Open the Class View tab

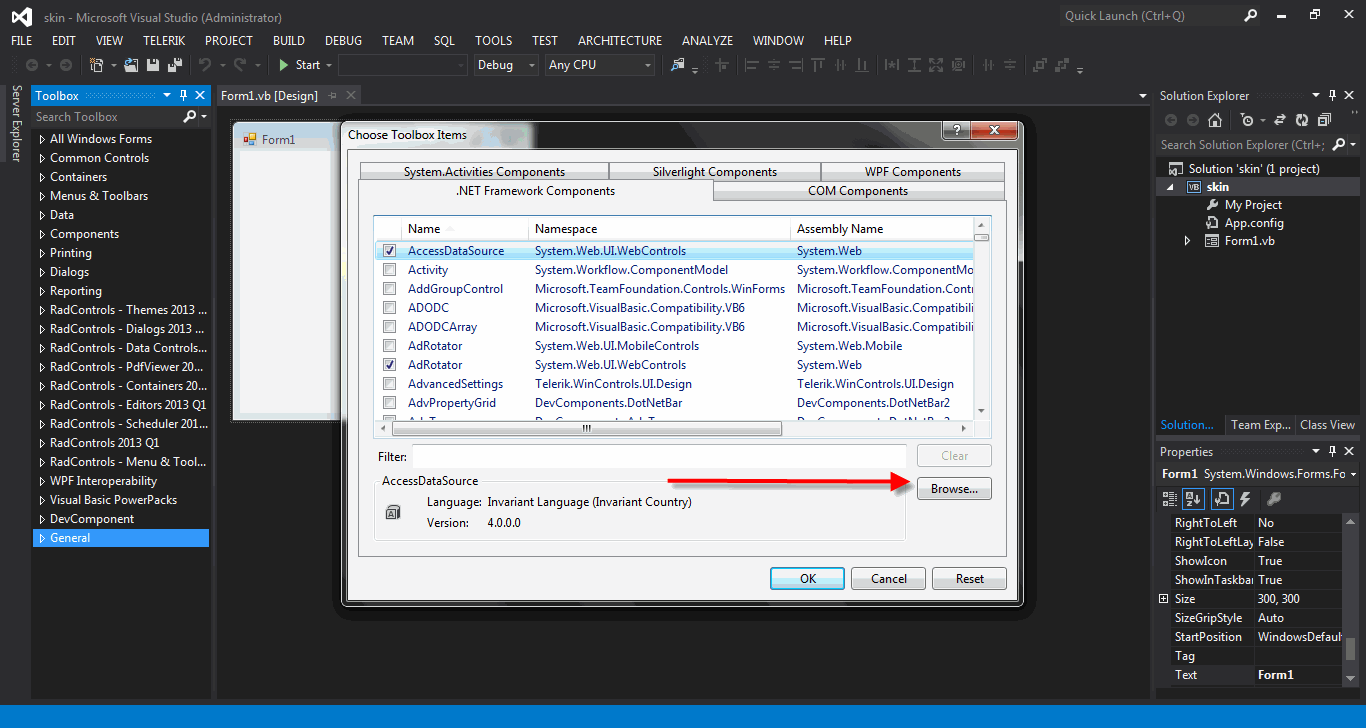[x=1327, y=425]
